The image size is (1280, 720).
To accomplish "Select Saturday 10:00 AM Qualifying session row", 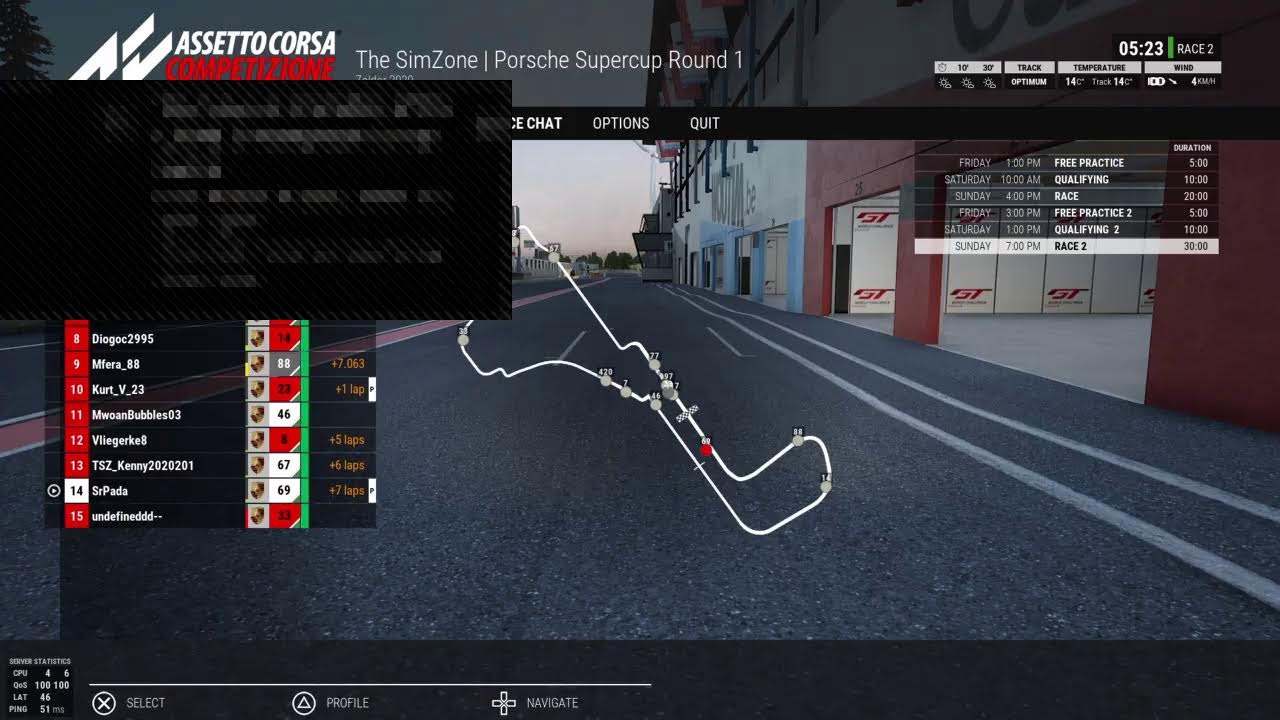I will pos(1066,180).
